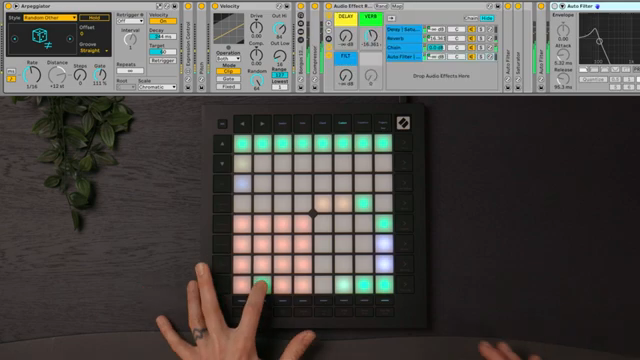Open the Arpeggiator Root dropdown
The height and width of the screenshot is (360, 640).
pyautogui.click(x=126, y=87)
